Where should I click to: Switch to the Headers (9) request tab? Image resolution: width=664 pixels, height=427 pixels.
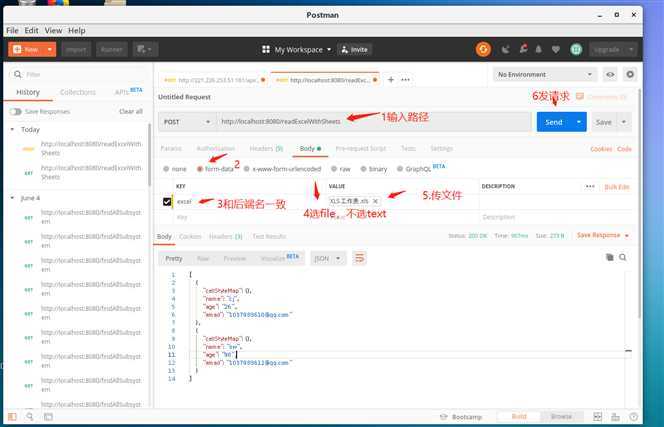[x=266, y=149]
